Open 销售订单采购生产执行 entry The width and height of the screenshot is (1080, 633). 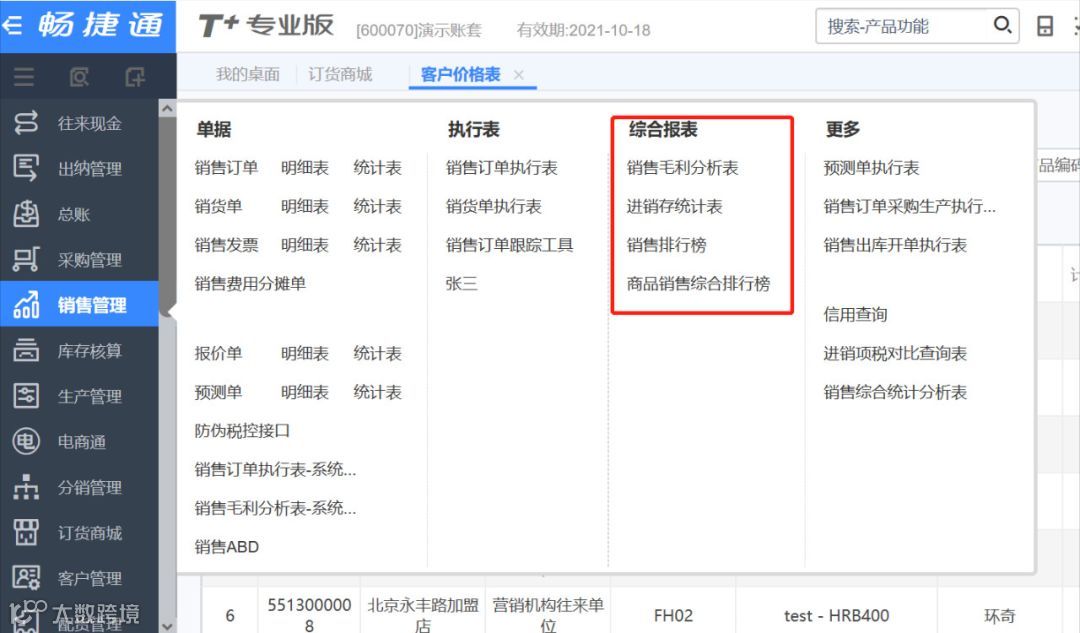[x=909, y=207]
